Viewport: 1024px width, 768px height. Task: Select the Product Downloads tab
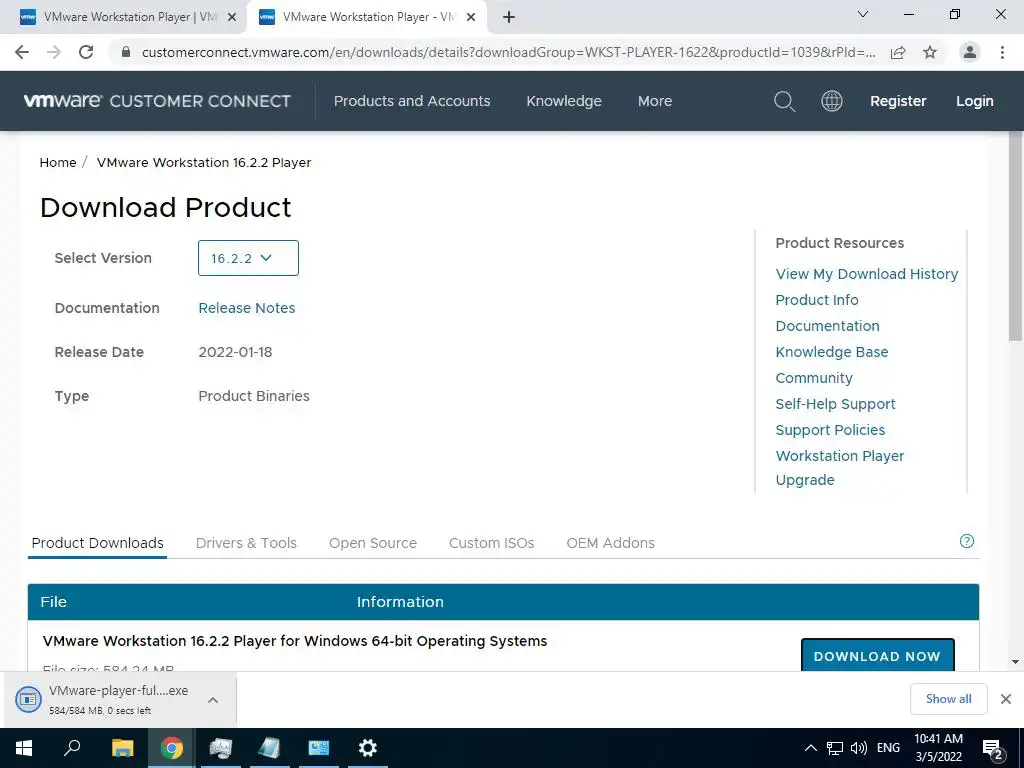[97, 543]
